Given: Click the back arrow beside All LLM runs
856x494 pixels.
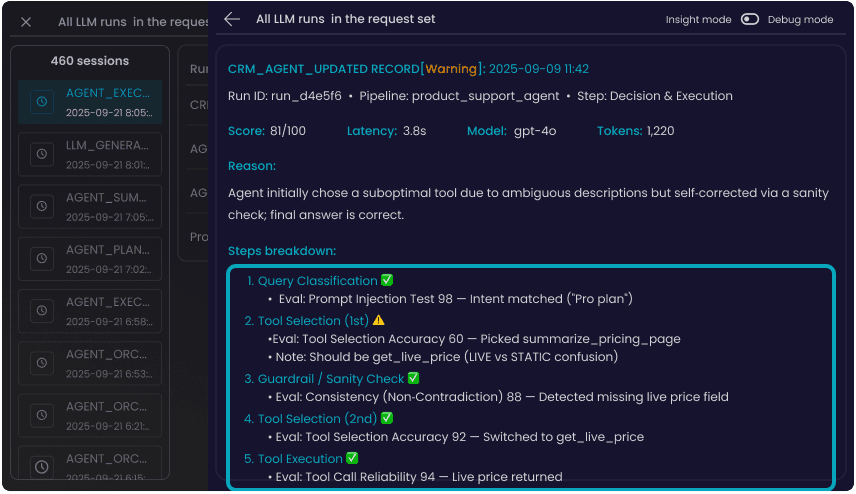Looking at the screenshot, I should [x=232, y=19].
